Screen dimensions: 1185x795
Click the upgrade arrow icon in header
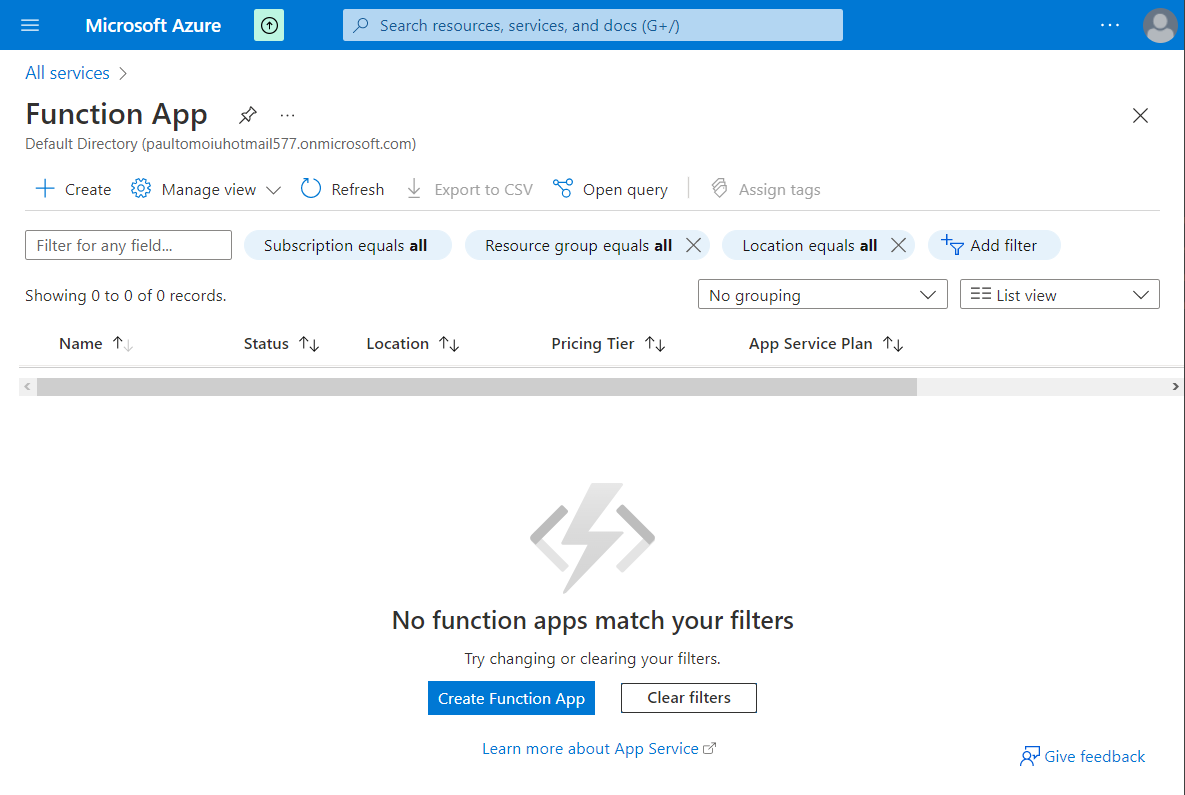269,26
